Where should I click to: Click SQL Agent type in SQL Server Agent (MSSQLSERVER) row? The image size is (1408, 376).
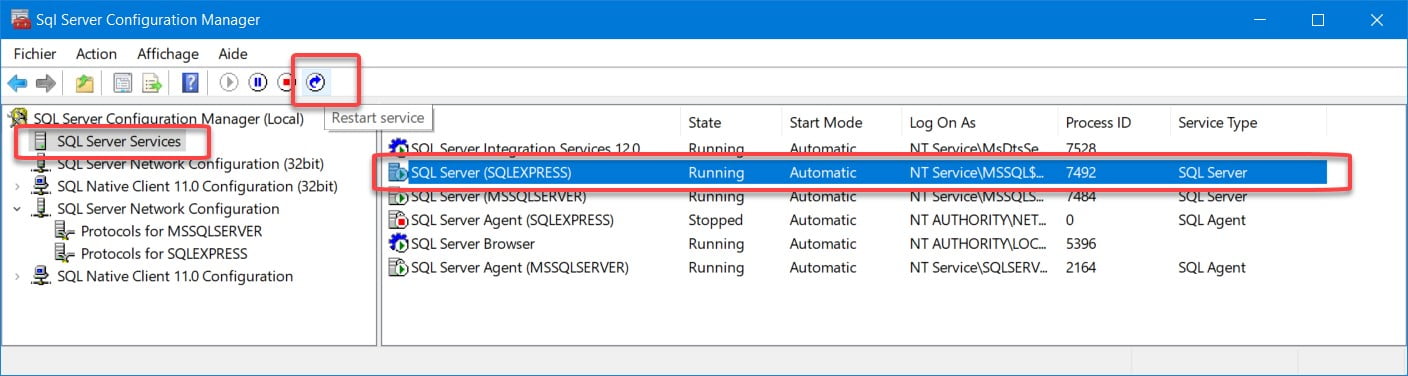[x=1212, y=268]
